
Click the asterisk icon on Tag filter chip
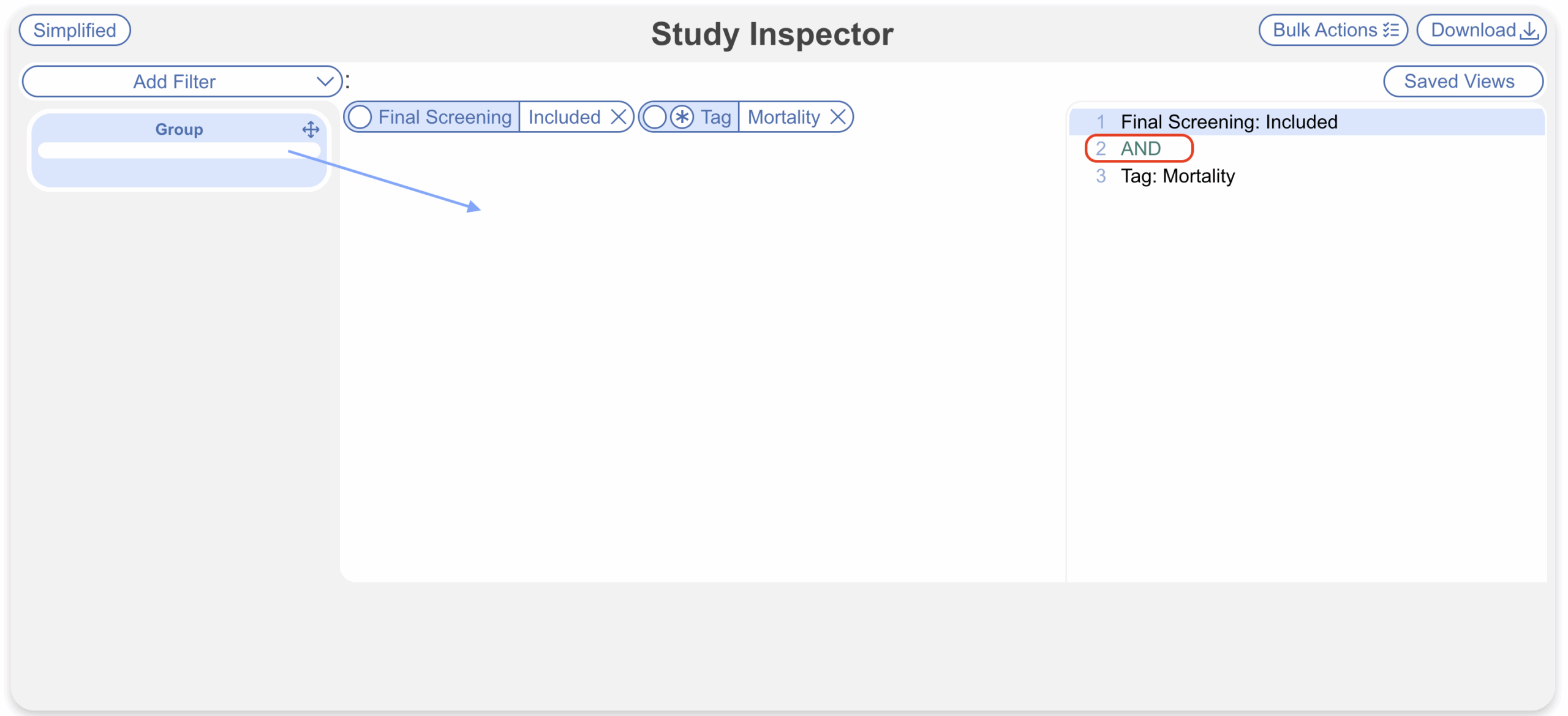681,117
